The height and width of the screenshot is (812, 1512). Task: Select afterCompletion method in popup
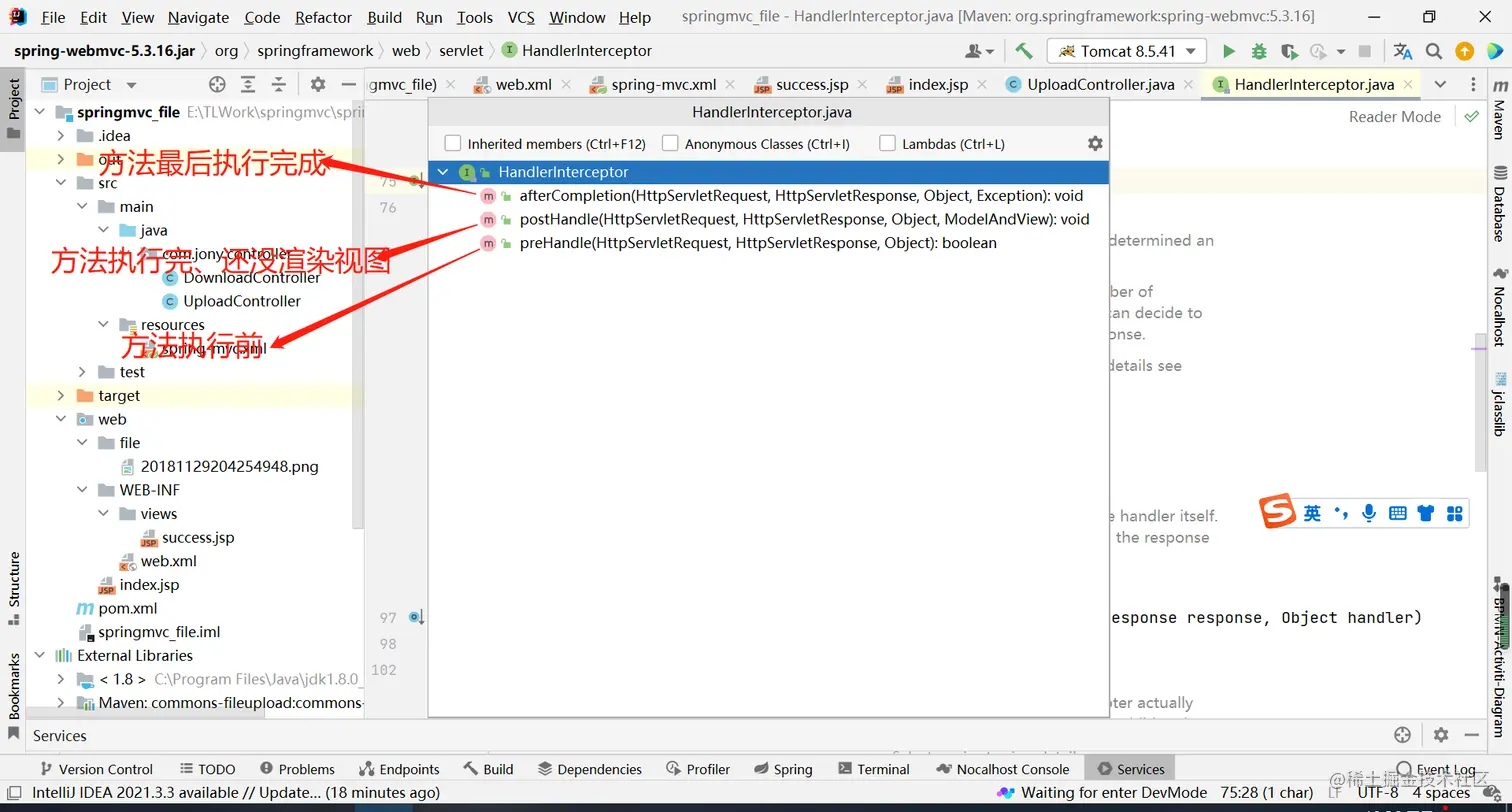pos(768,196)
